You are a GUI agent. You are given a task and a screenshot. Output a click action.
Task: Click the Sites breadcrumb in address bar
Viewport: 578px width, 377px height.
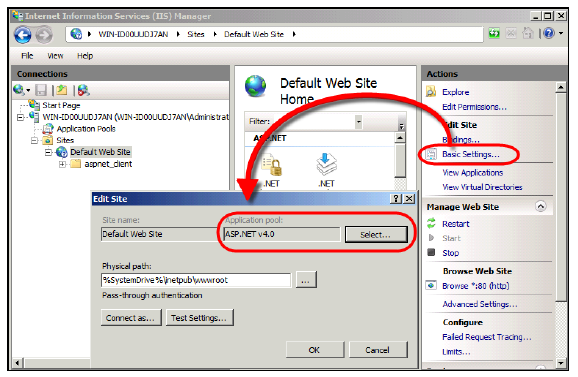pyautogui.click(x=195, y=34)
